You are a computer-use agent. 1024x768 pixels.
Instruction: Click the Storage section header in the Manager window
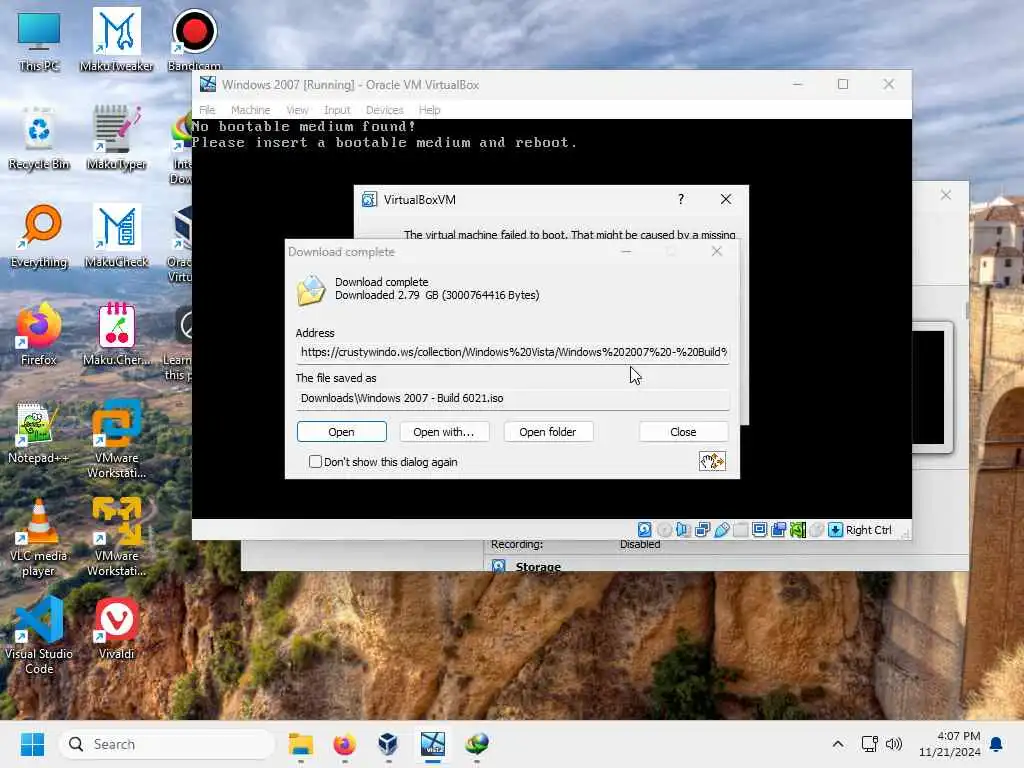(537, 566)
